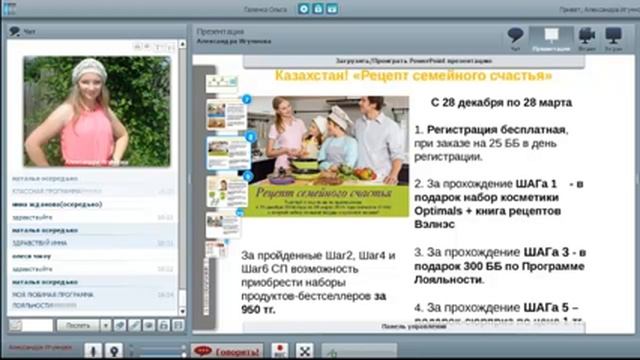Click the first teal round icon in top bar

(303, 9)
